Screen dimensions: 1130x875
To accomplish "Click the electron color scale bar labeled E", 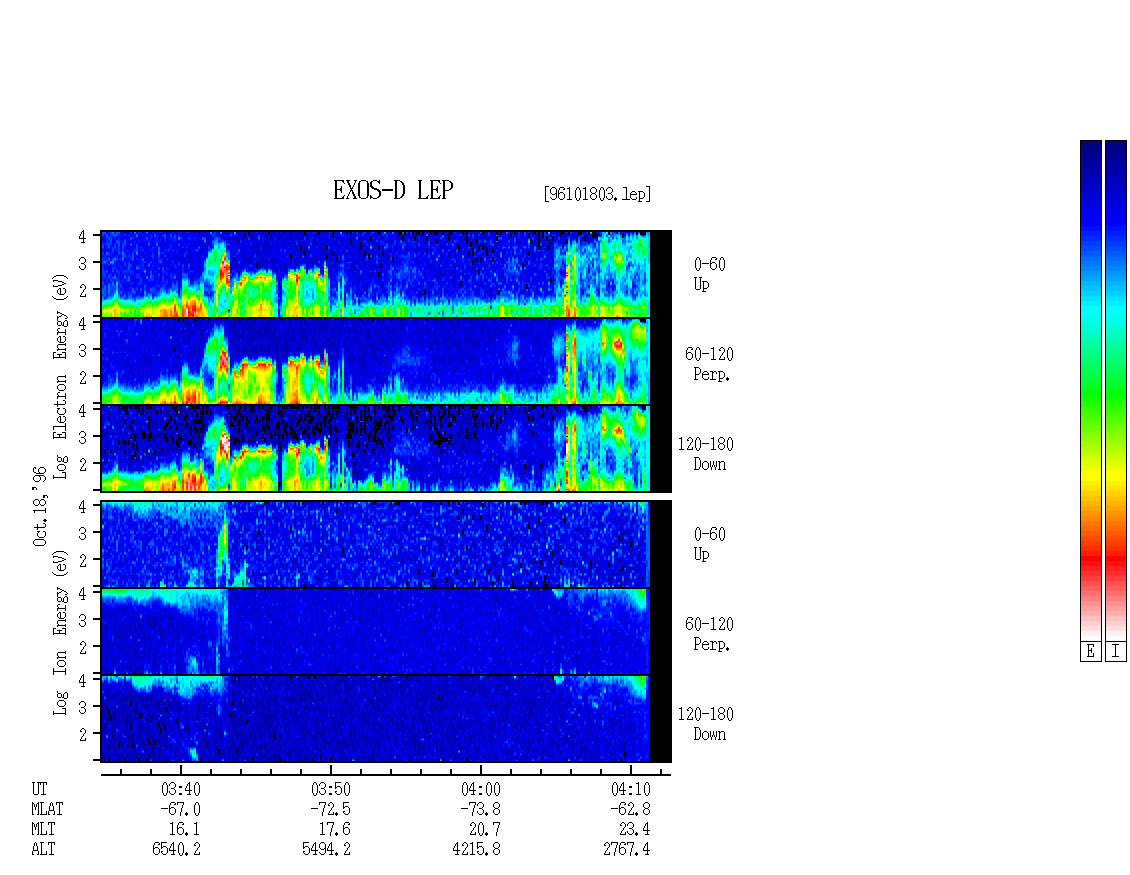I will point(1090,390).
